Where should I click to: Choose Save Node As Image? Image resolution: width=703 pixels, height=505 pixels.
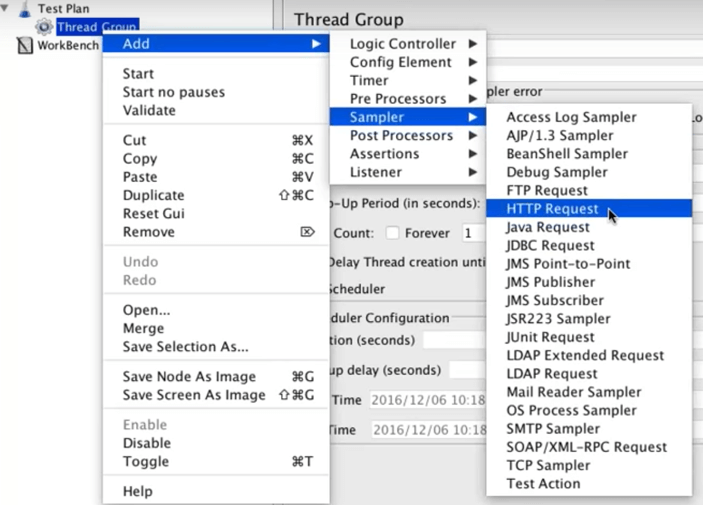click(189, 377)
